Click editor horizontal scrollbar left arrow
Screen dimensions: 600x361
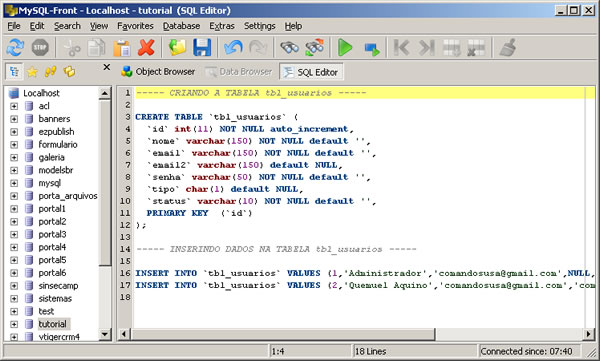[124, 334]
